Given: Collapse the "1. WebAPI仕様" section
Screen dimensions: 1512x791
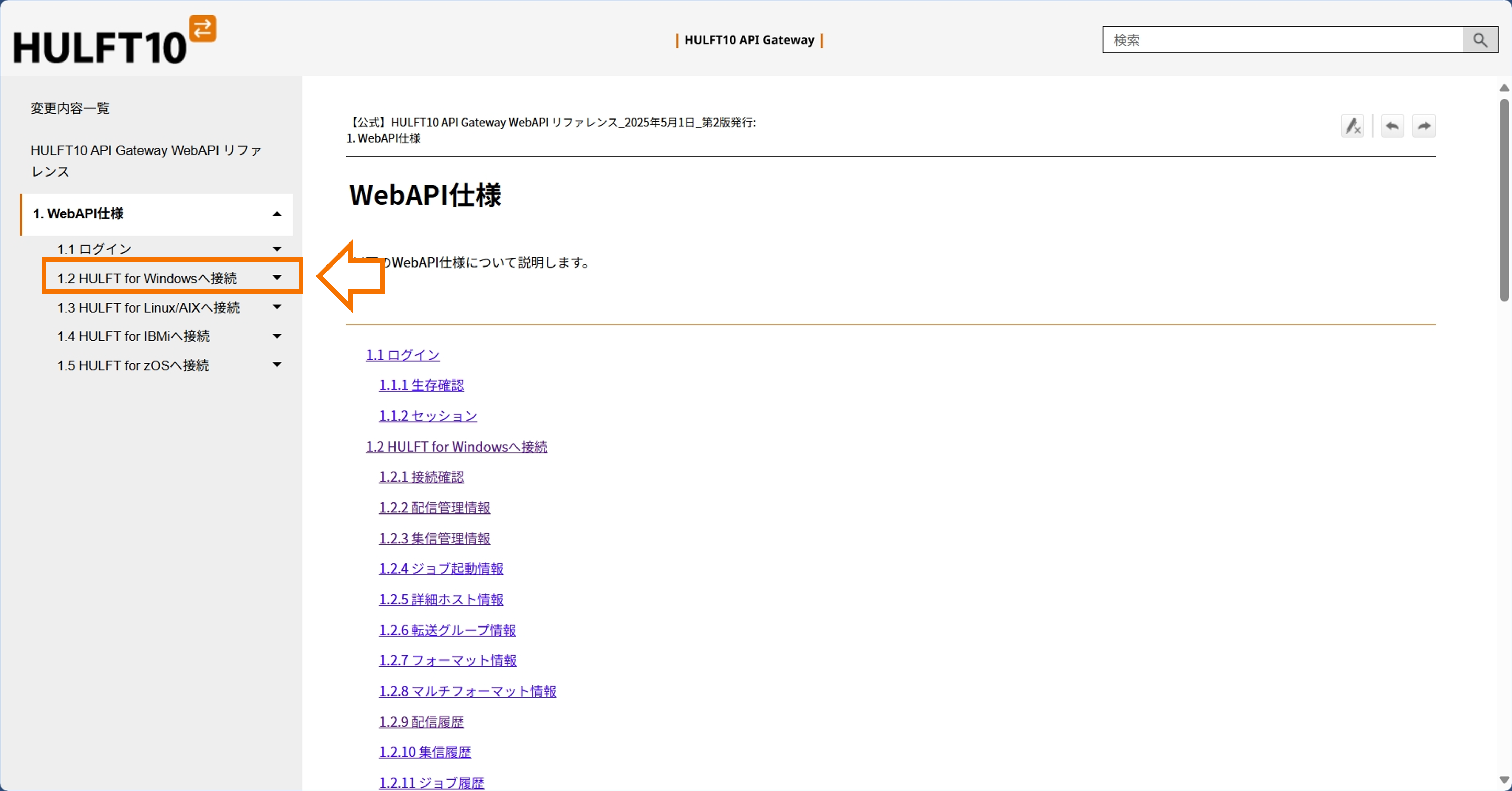Looking at the screenshot, I should pos(277,214).
